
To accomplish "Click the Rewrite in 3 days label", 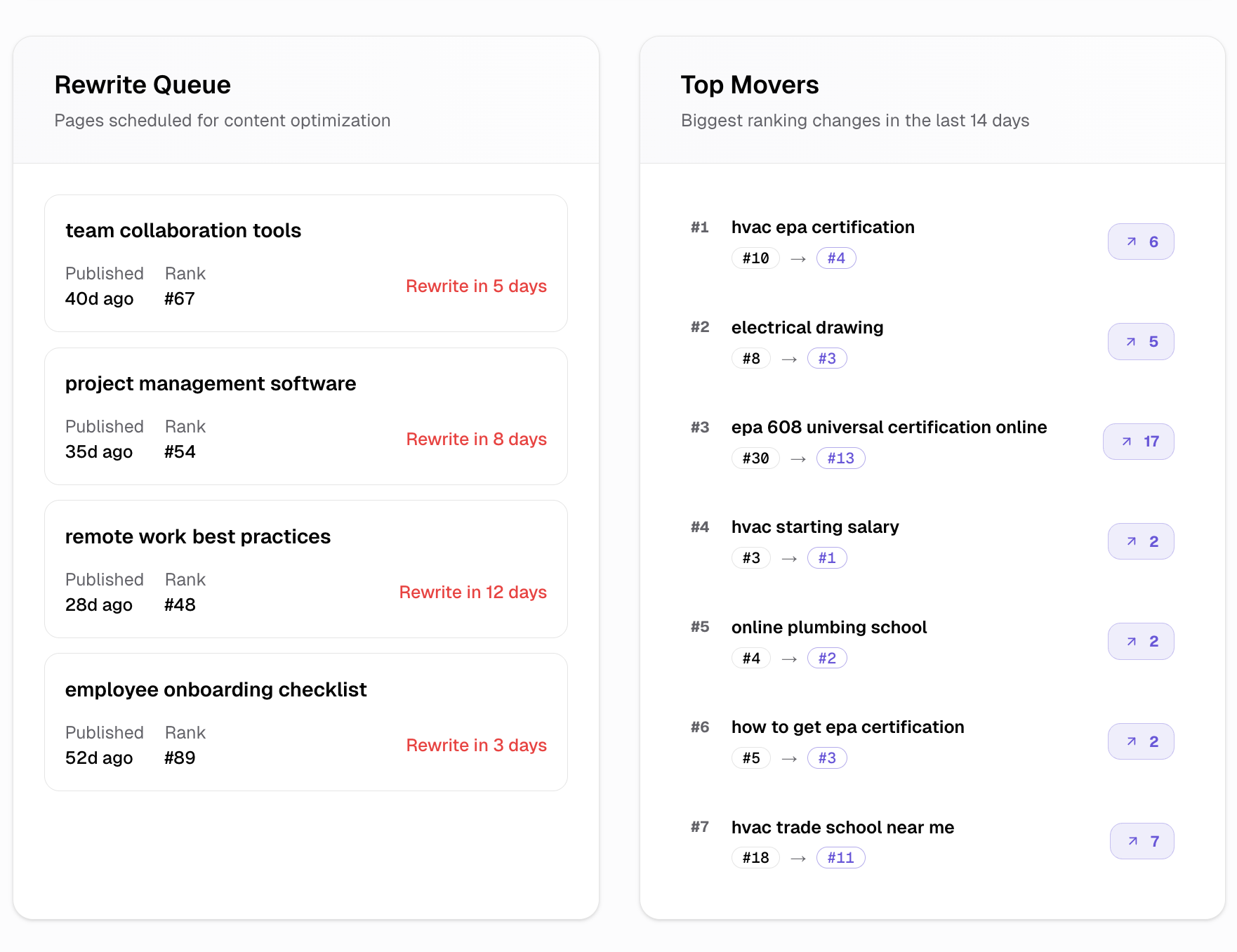I will coord(476,746).
